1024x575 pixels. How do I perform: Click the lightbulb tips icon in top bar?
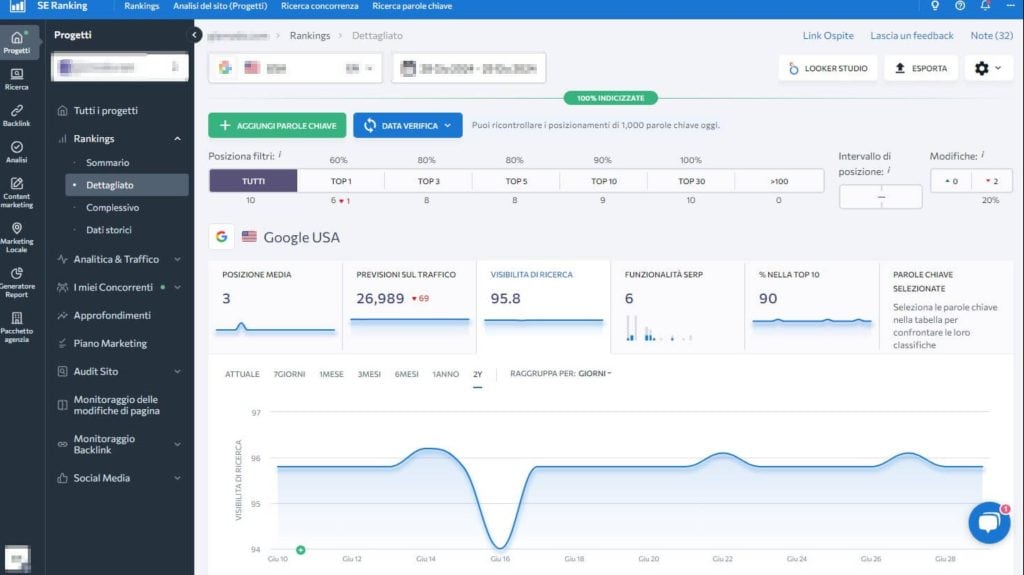935,6
